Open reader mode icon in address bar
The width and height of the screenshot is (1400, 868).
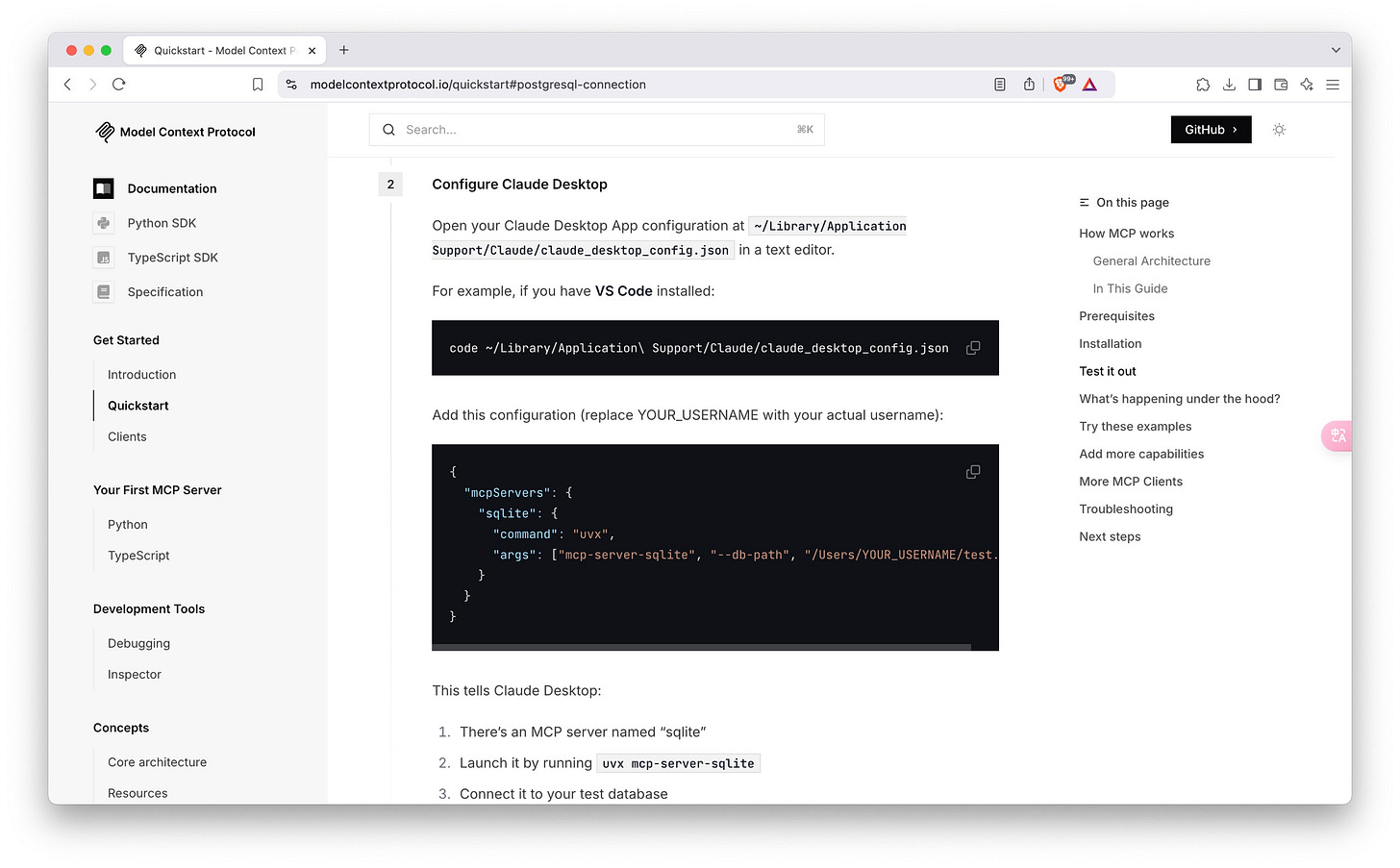(x=1000, y=85)
